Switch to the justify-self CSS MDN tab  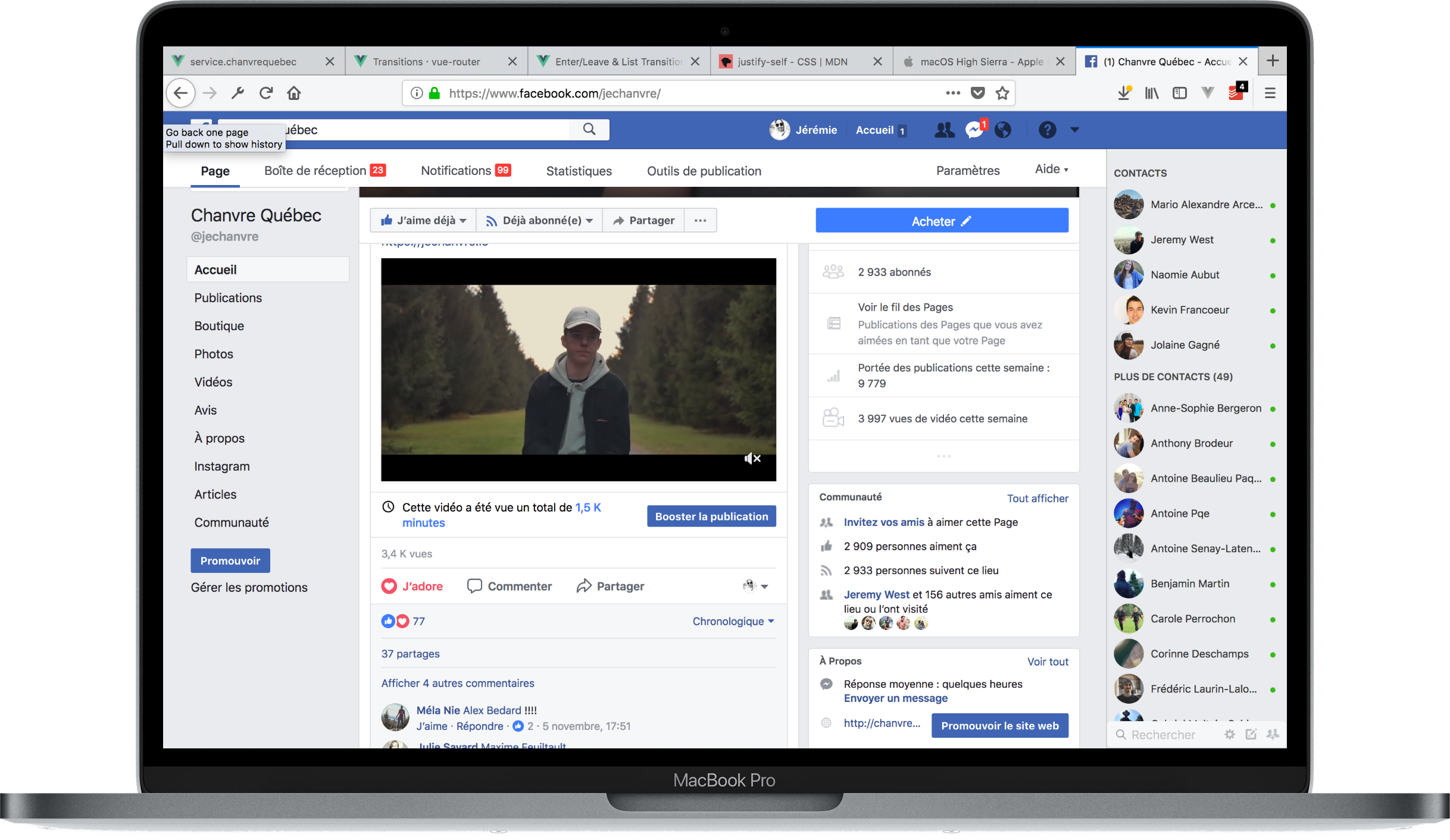[x=801, y=61]
